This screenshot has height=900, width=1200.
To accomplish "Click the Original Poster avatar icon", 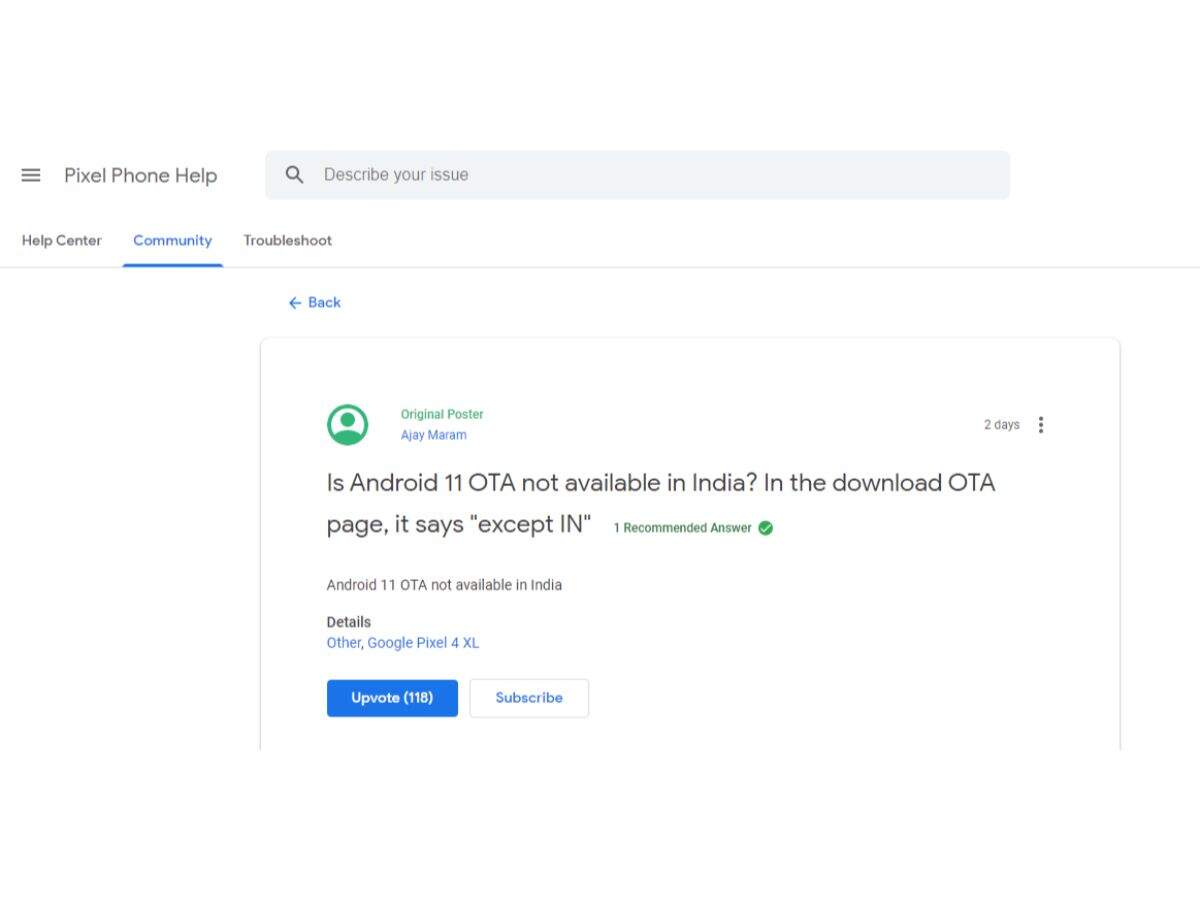I will point(348,425).
